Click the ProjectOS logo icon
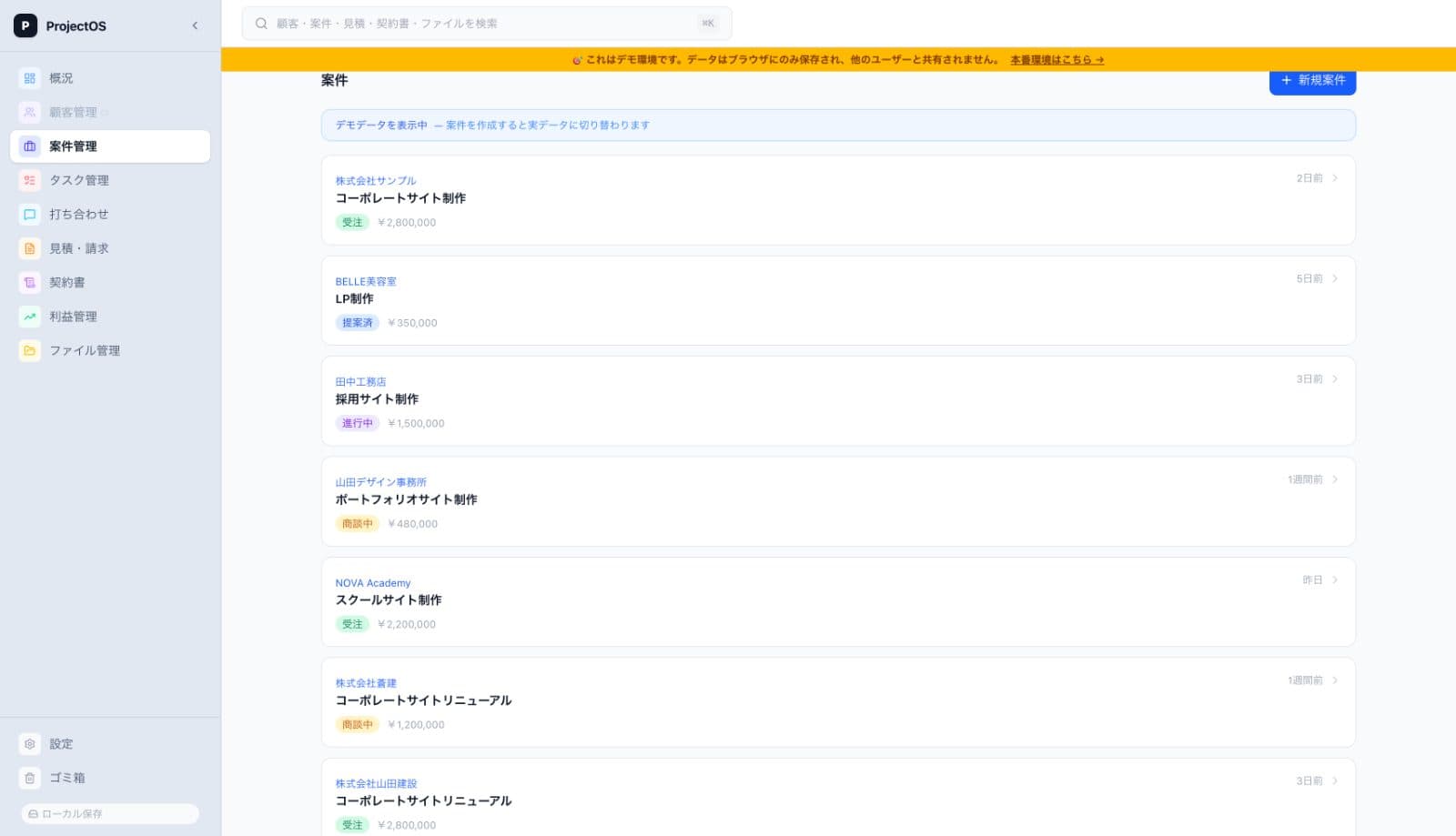Image resolution: width=1456 pixels, height=836 pixels. (25, 25)
